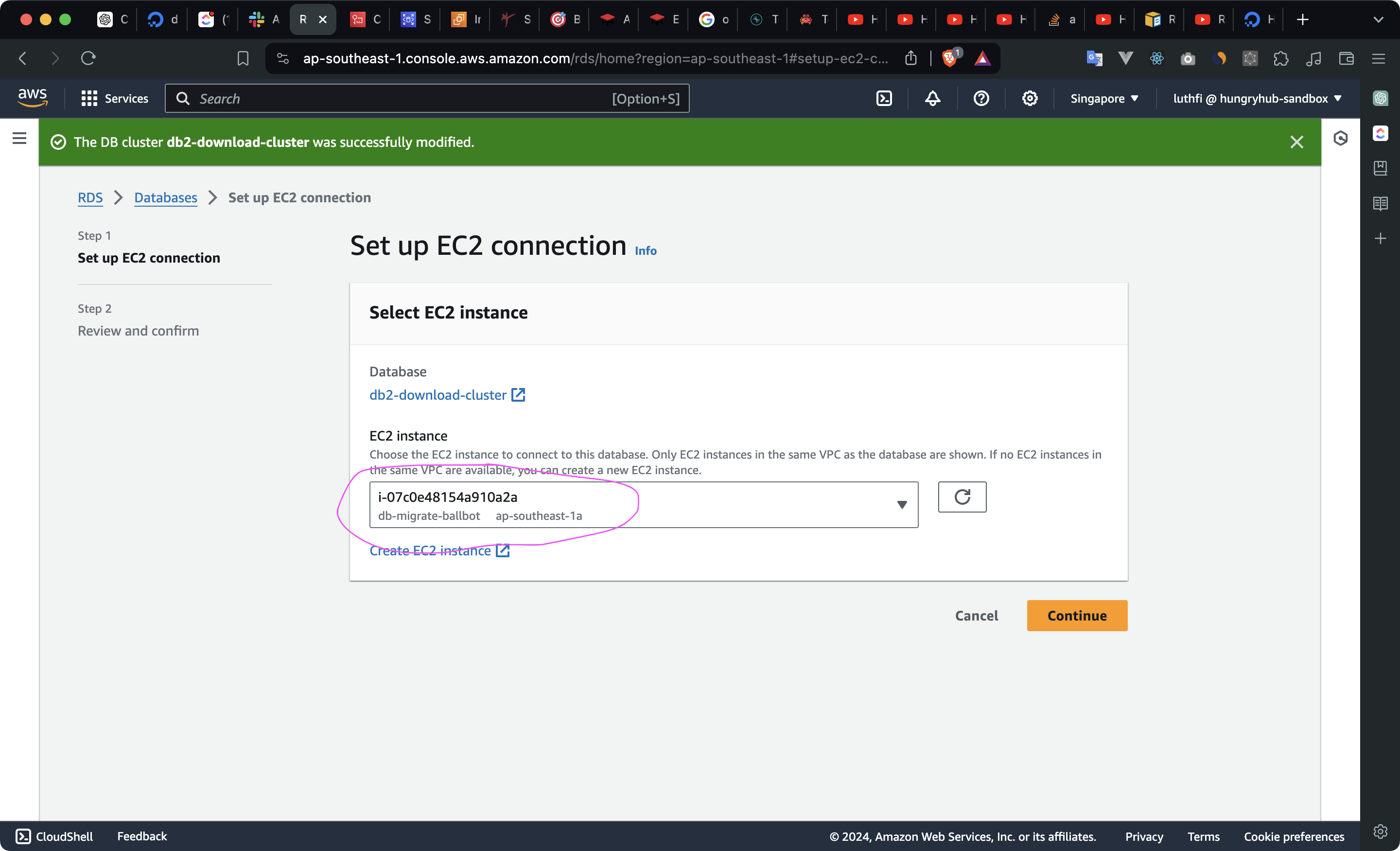Open the Services grid menu

tap(114, 98)
